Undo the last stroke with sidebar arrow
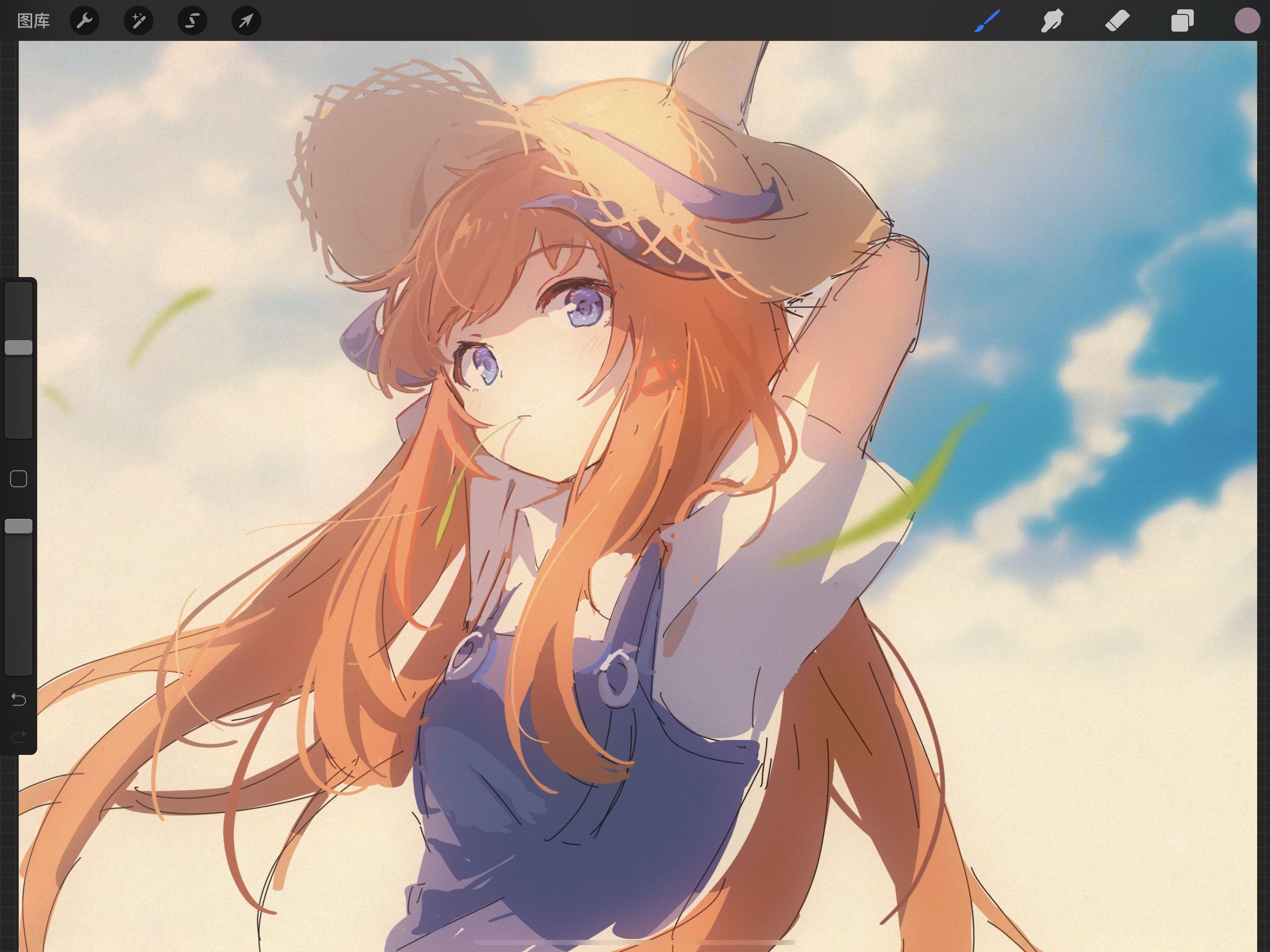 pyautogui.click(x=19, y=700)
